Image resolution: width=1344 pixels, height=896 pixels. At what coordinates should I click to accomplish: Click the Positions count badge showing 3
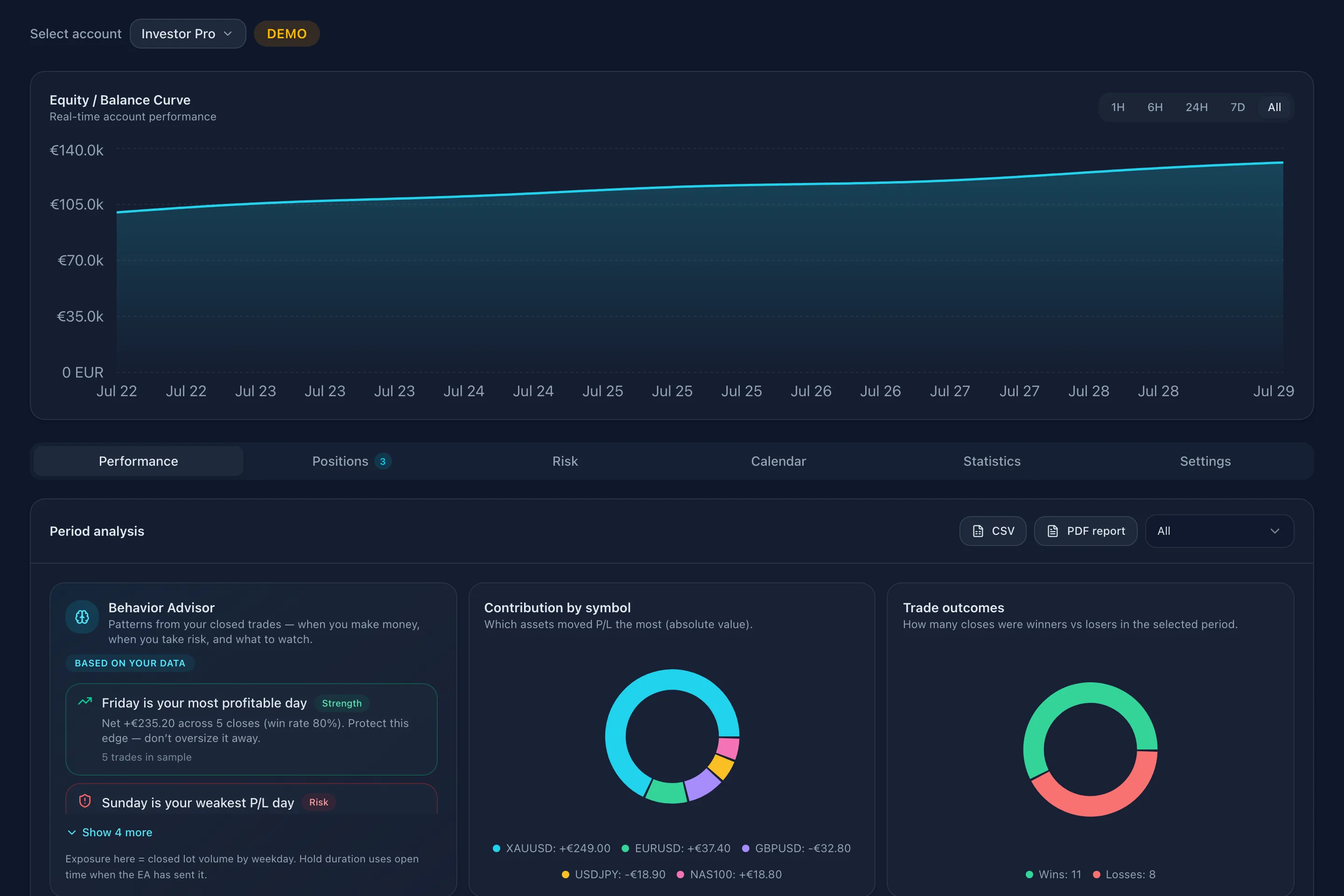click(383, 461)
